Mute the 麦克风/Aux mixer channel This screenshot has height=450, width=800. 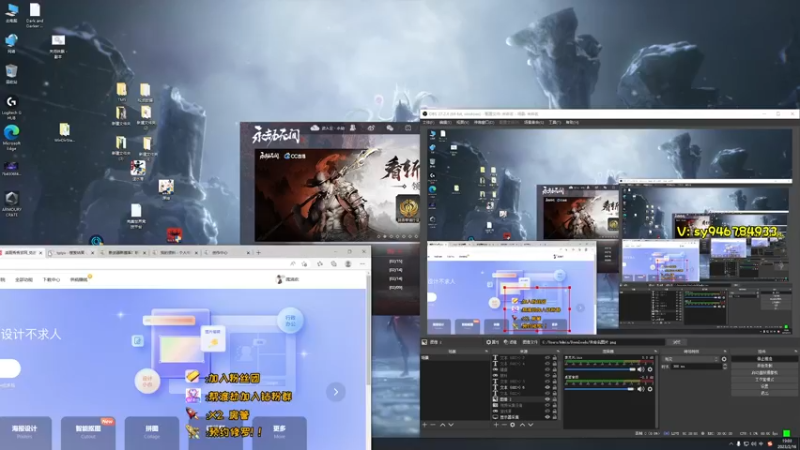pos(641,369)
